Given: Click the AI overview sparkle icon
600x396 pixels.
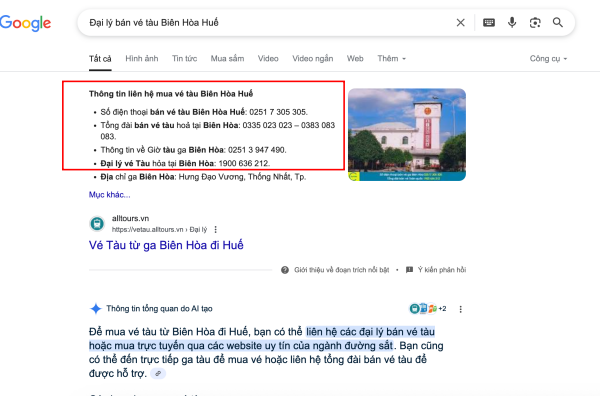Looking at the screenshot, I should coord(96,309).
